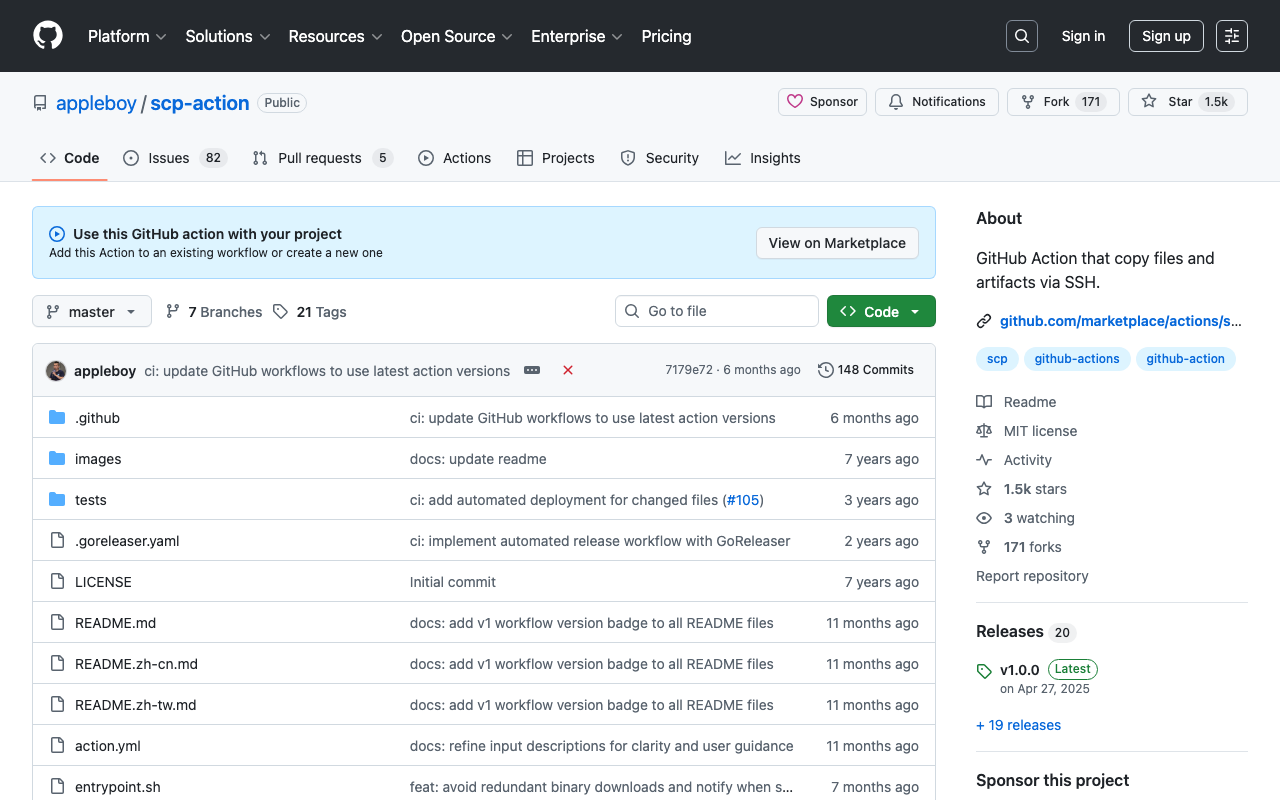Click the Fork icon next to 171
The width and height of the screenshot is (1280, 800).
pyautogui.click(x=1027, y=101)
